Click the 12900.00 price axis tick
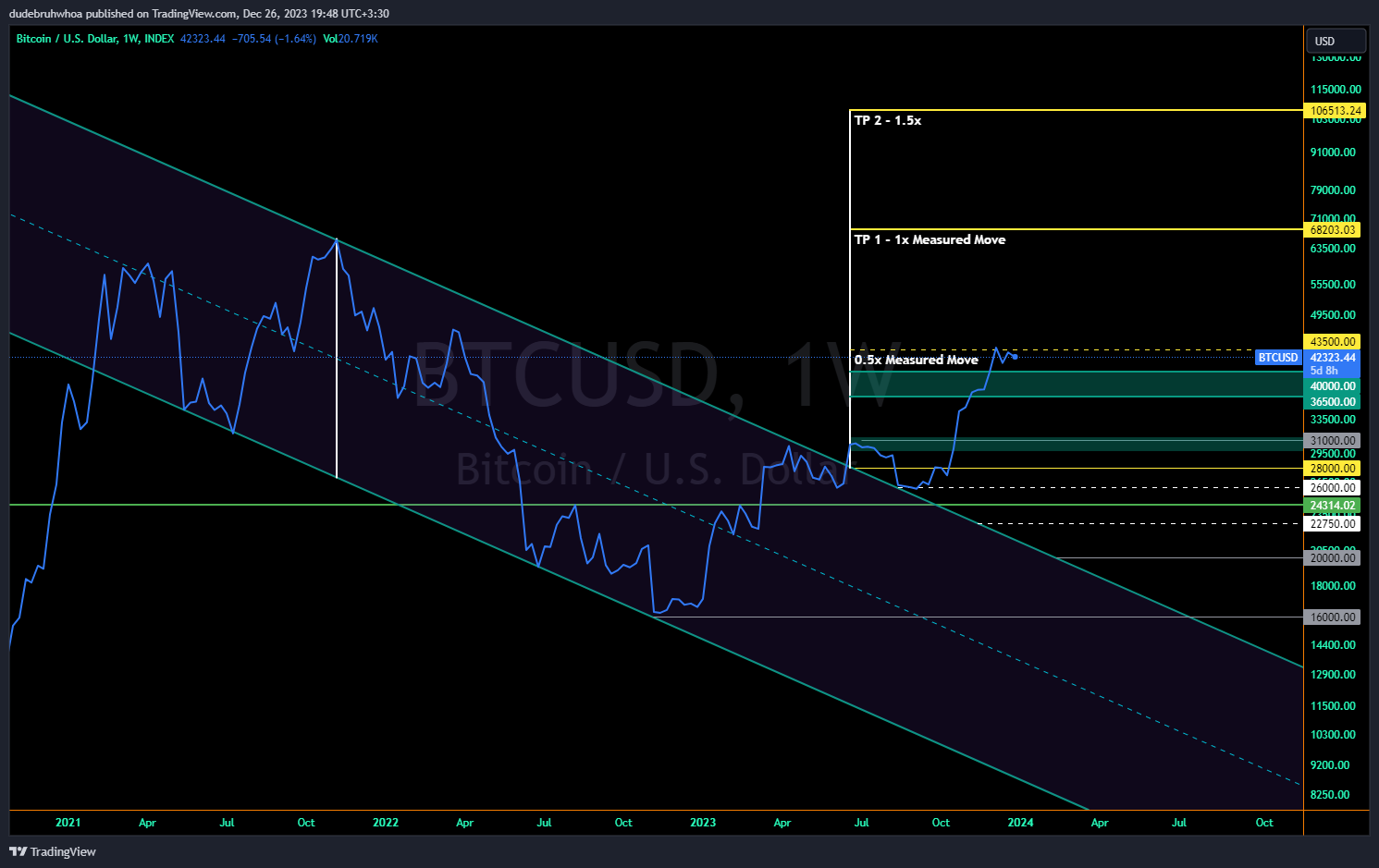 [x=1333, y=675]
